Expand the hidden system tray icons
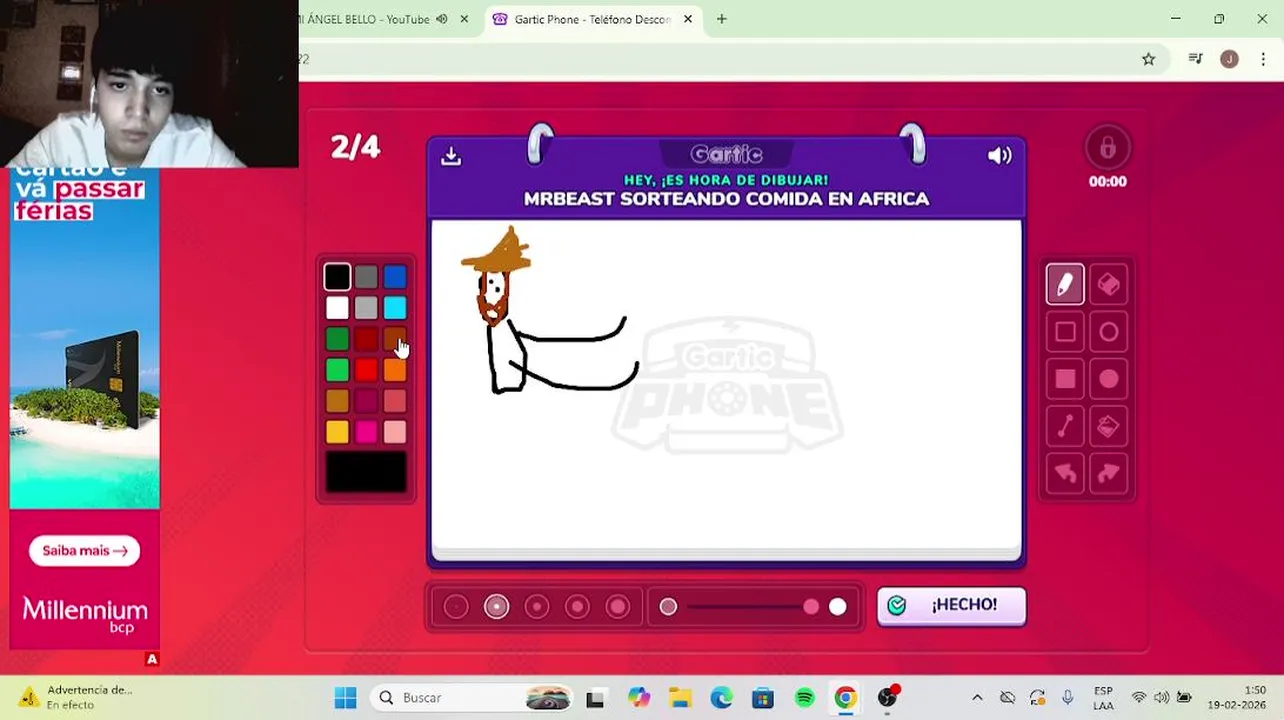The image size is (1284, 720). [x=977, y=698]
